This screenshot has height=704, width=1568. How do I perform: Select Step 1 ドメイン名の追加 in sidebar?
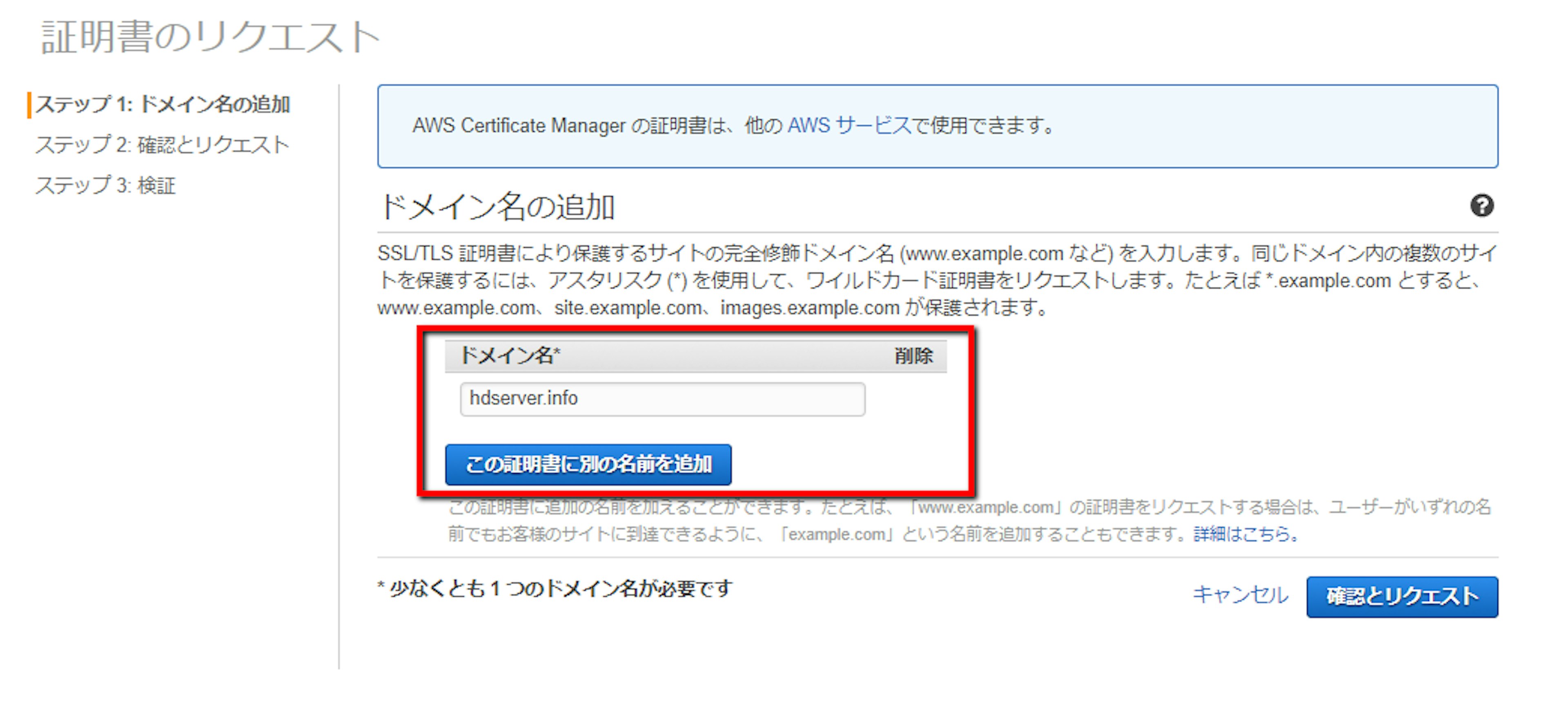pyautogui.click(x=162, y=105)
